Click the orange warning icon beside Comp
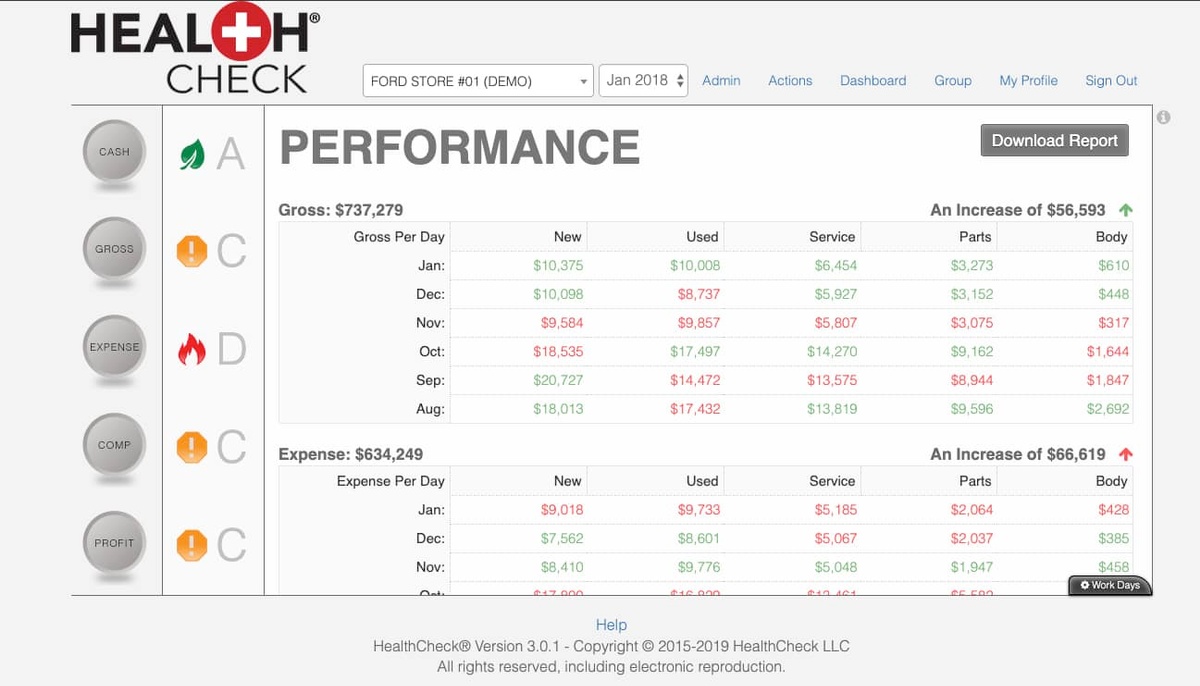The width and height of the screenshot is (1200, 686). [191, 447]
